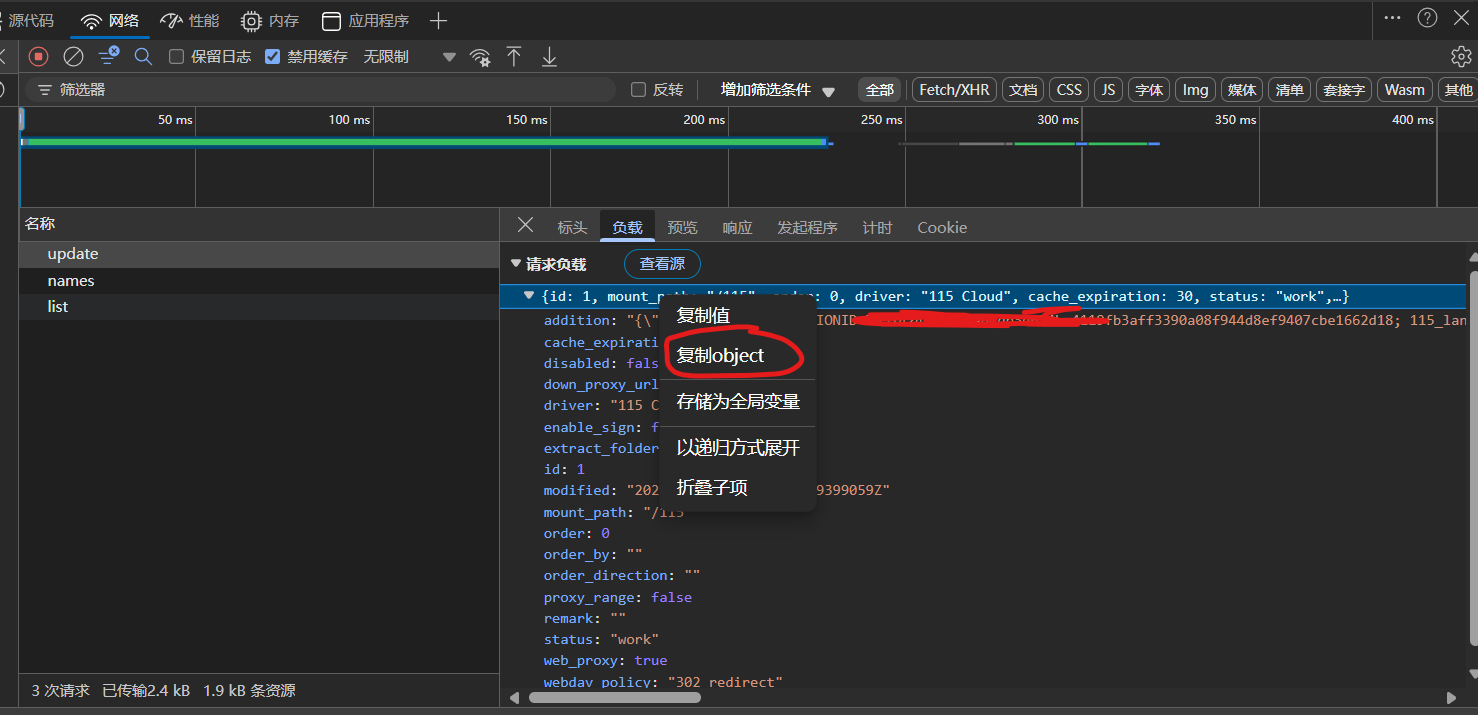Filter by Fetch/XHR requests
The width and height of the screenshot is (1478, 715).
coord(954,90)
